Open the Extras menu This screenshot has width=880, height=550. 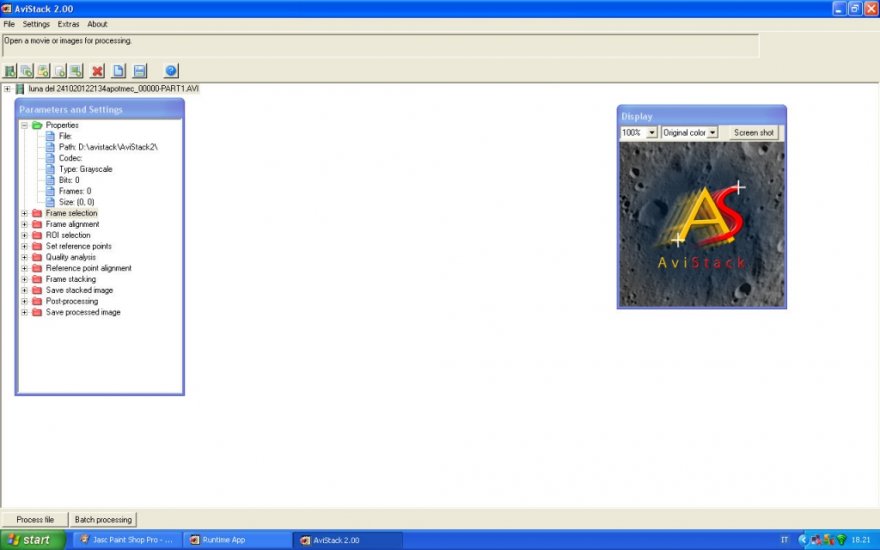68,24
